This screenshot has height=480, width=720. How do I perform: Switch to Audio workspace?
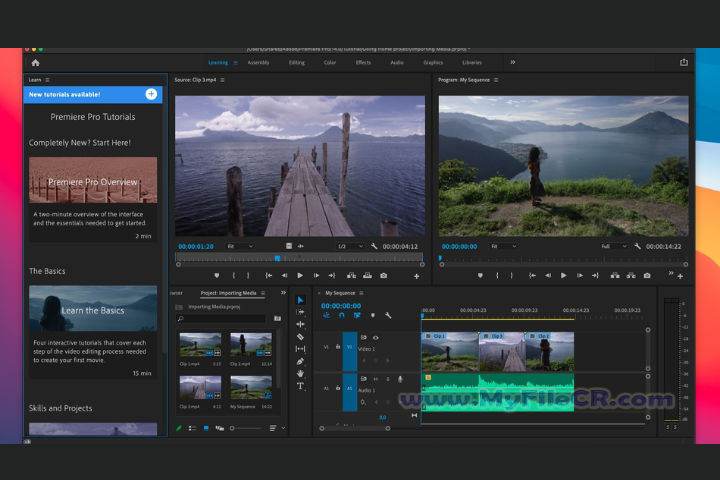[397, 62]
